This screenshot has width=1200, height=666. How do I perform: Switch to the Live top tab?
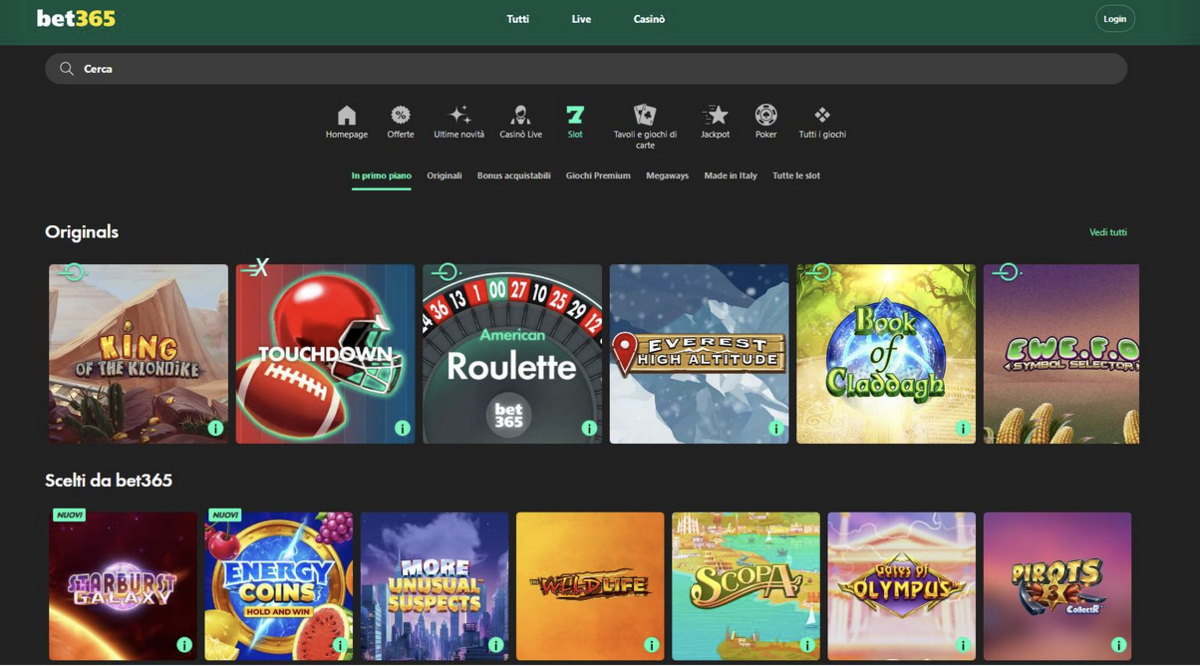581,19
